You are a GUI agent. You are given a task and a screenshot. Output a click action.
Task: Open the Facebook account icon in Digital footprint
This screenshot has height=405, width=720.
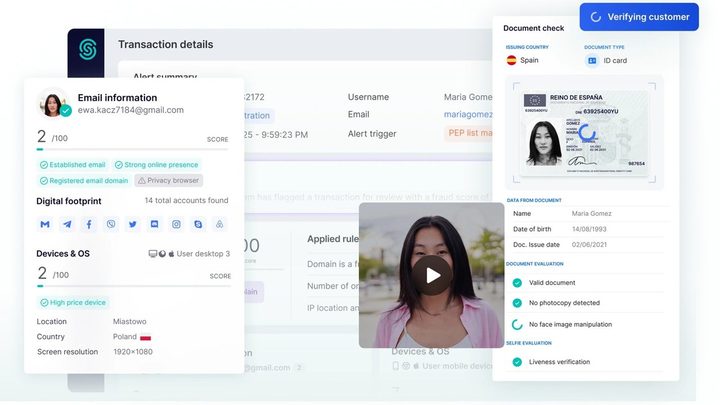(x=89, y=224)
